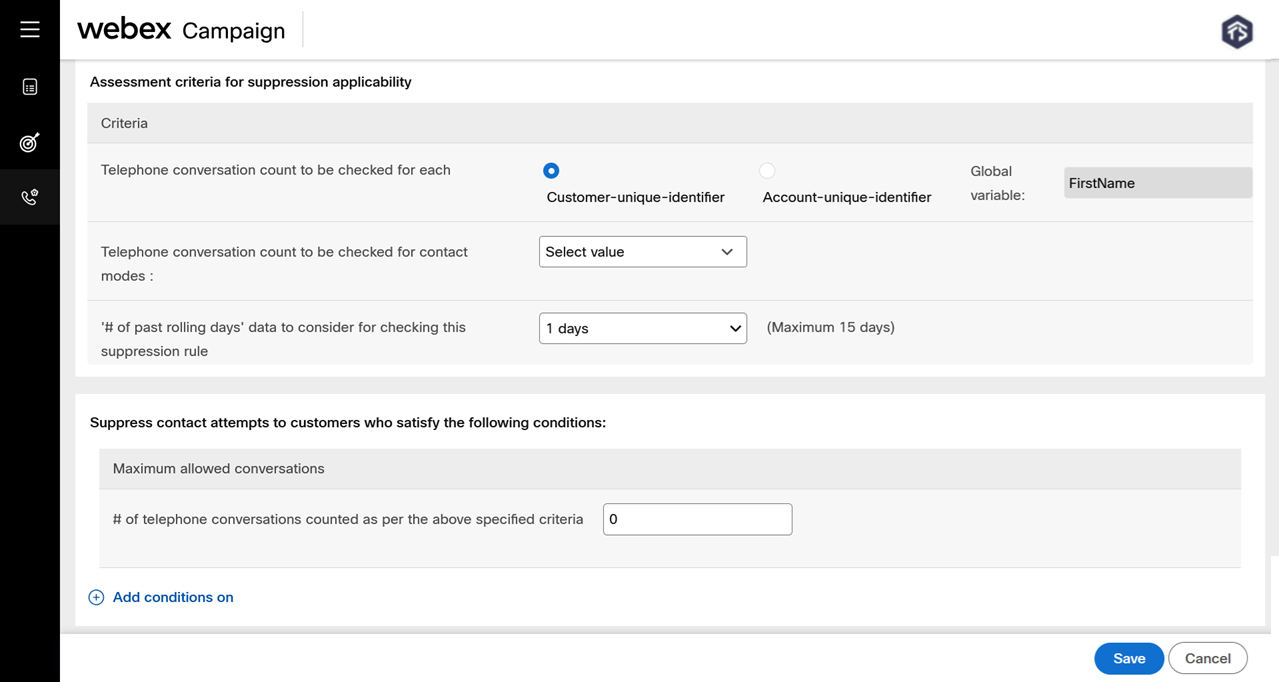Image resolution: width=1279 pixels, height=682 pixels.
Task: Click the webex Campaign logo
Action: click(x=182, y=30)
